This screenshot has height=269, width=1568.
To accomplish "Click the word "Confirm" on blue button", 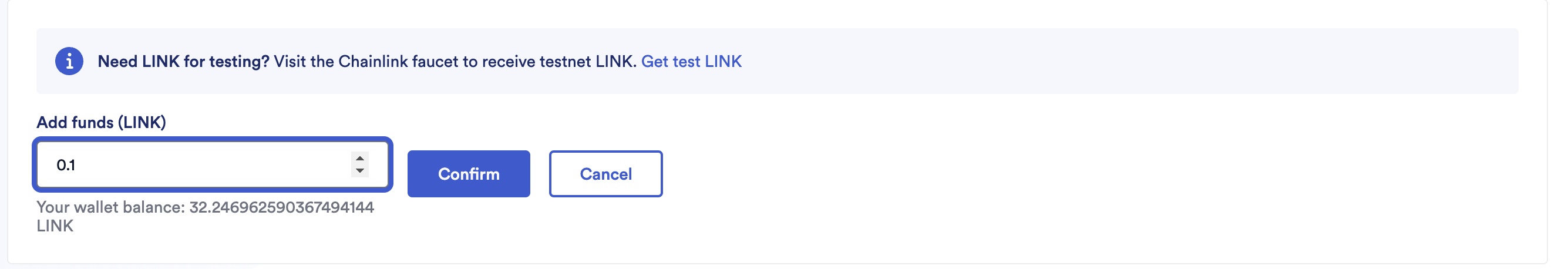I will point(469,174).
